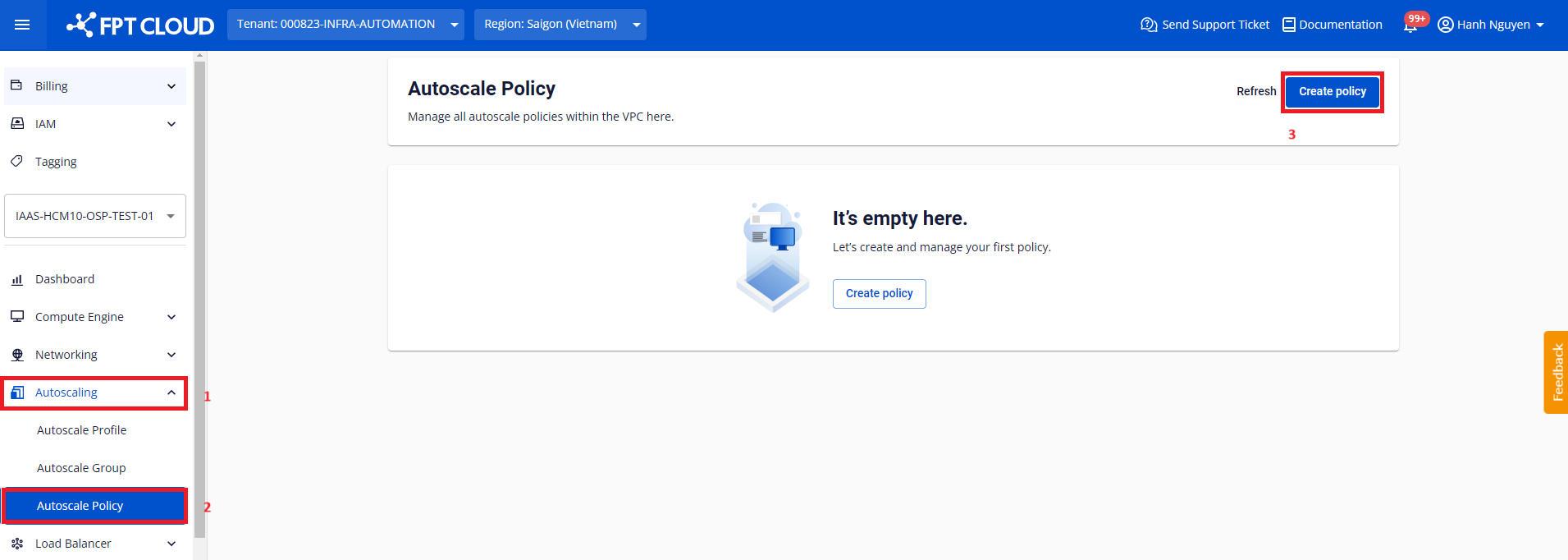Click the Load Balancer icon
Screen dimensions: 1568x560
point(16,544)
